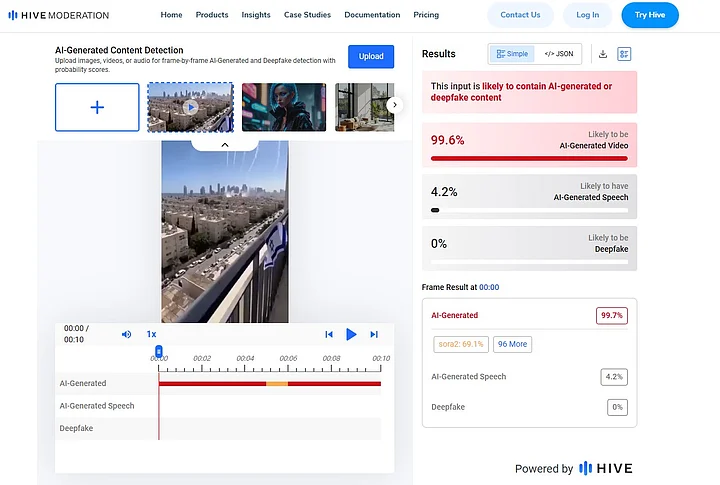Image resolution: width=720 pixels, height=485 pixels.
Task: Skip to the previous frame
Action: [328, 334]
